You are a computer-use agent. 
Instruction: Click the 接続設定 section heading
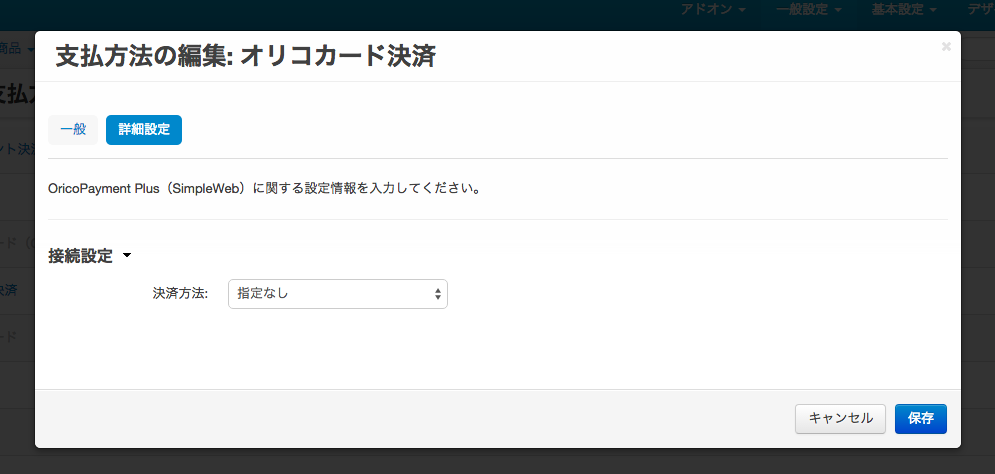(81, 256)
